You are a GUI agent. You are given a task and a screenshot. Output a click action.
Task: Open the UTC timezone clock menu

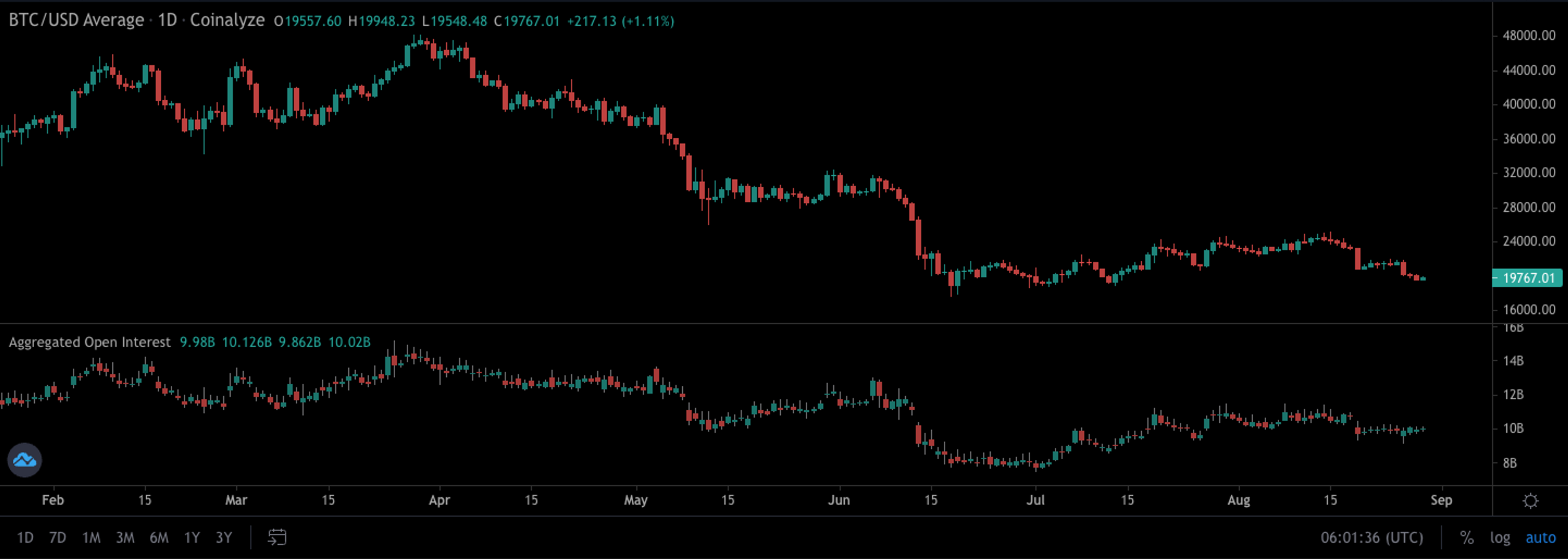point(1372,538)
